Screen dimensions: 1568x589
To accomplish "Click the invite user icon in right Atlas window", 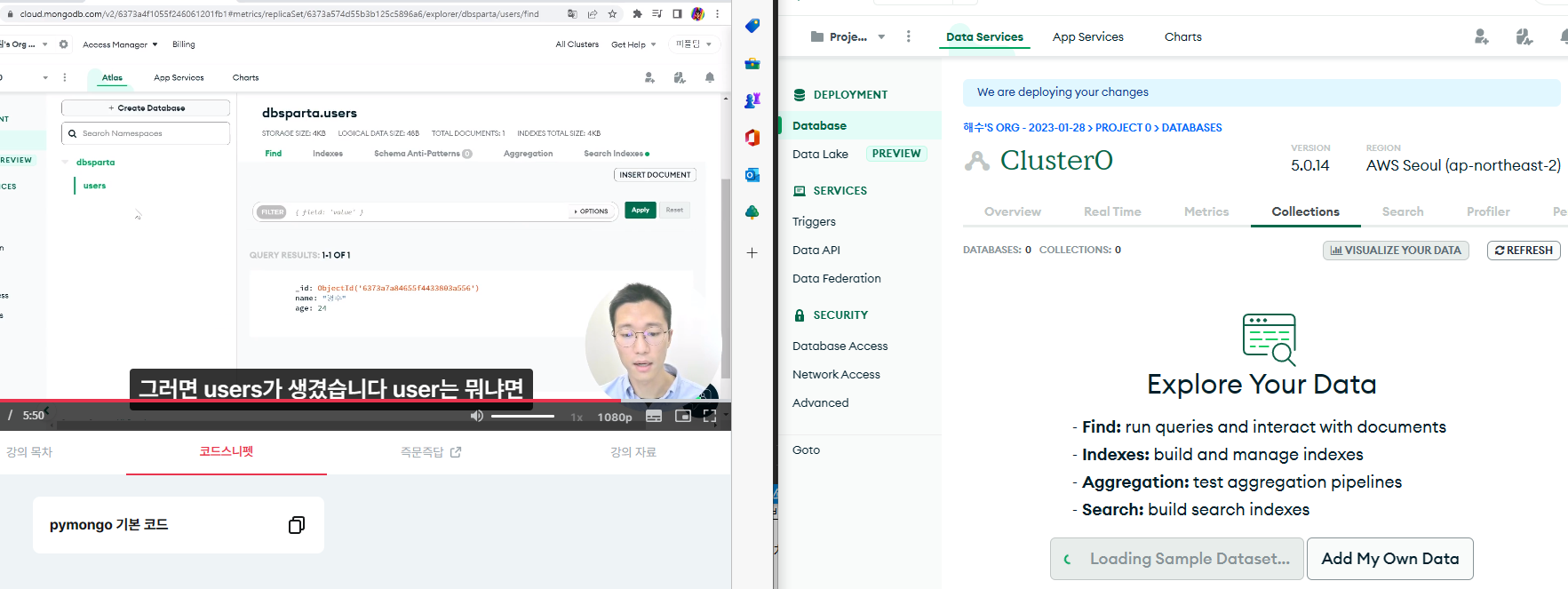I will [x=1481, y=36].
